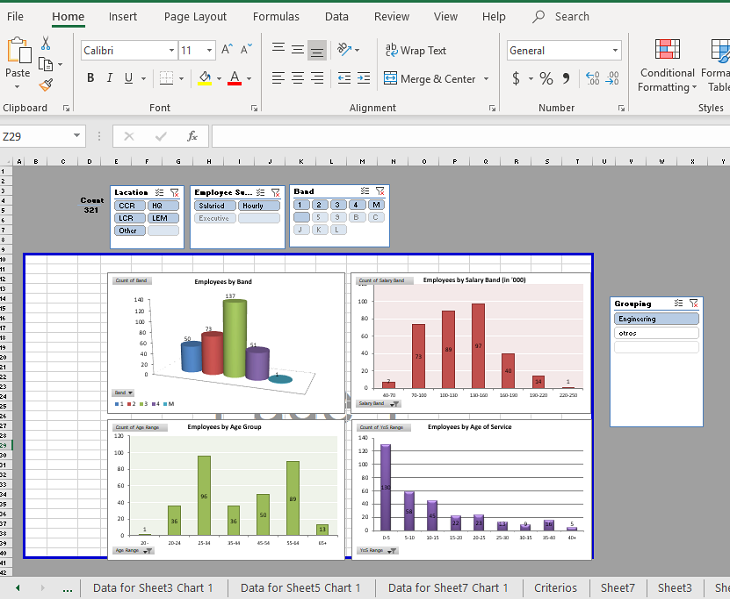This screenshot has height=599, width=730.
Task: Switch to the Criterios sheet tab
Action: click(555, 588)
